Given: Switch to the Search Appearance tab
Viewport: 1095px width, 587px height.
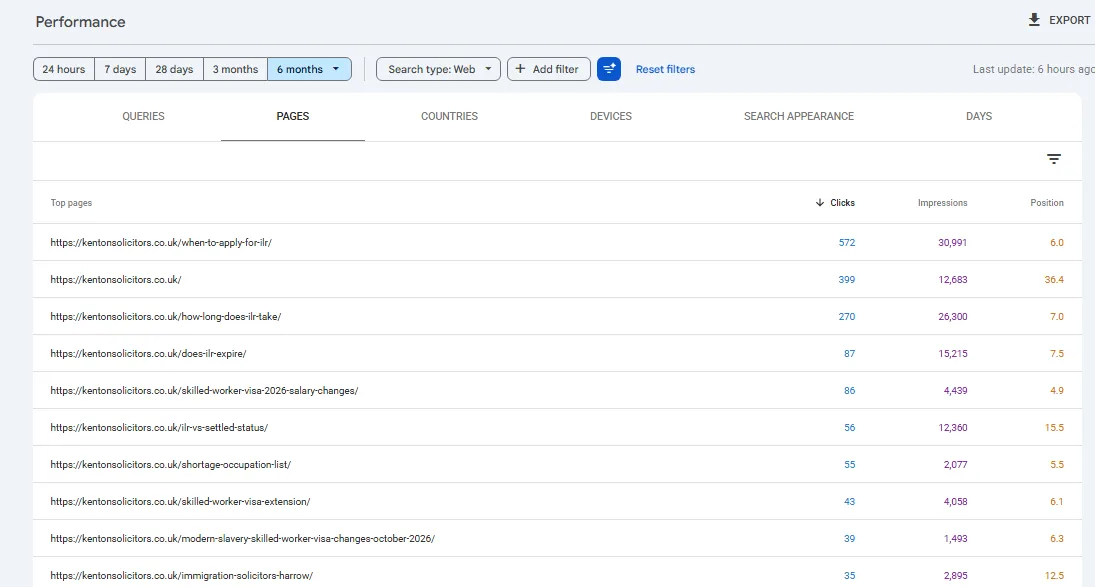Looking at the screenshot, I should (x=799, y=117).
